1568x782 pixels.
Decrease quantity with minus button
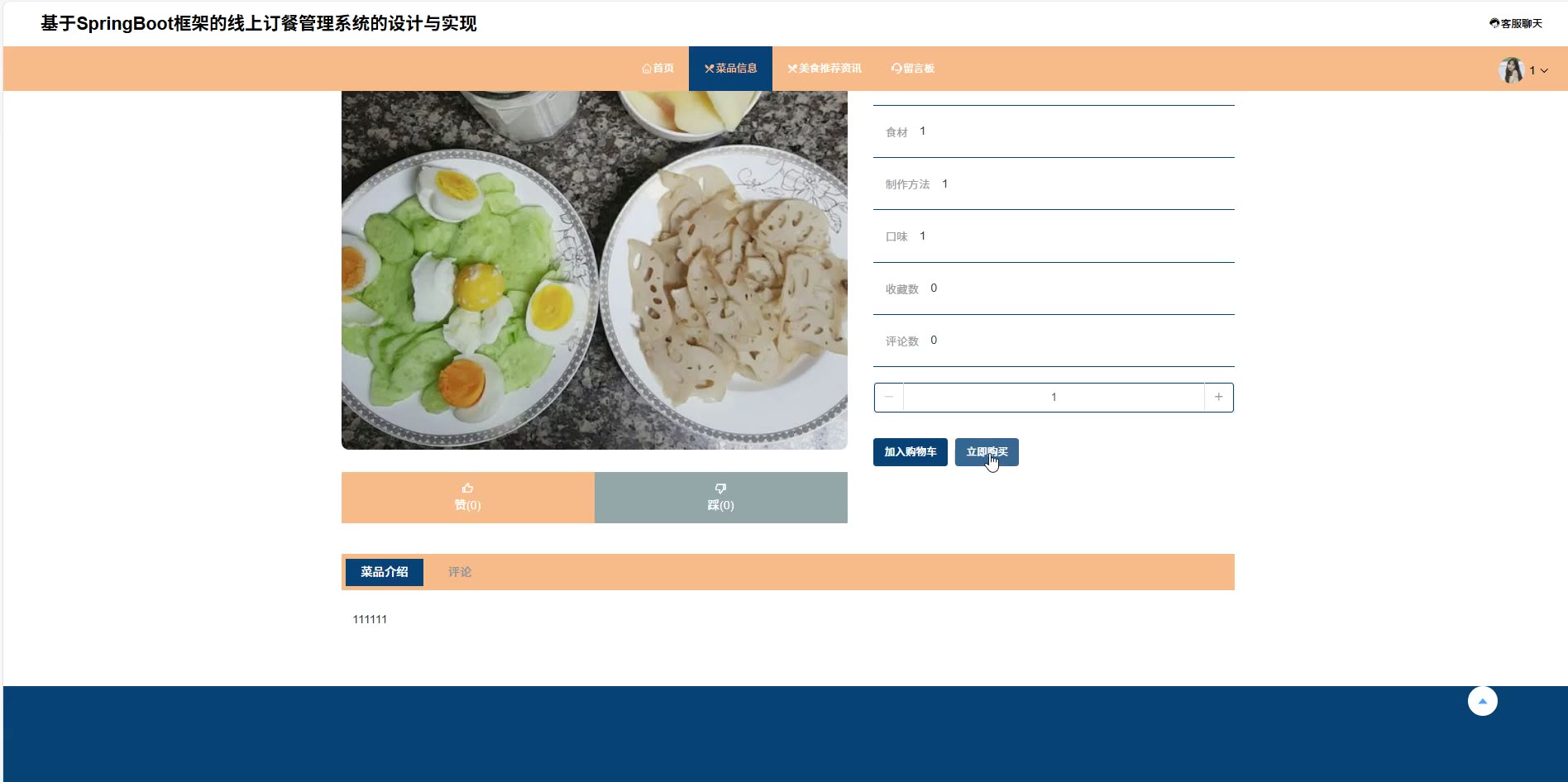click(x=889, y=398)
